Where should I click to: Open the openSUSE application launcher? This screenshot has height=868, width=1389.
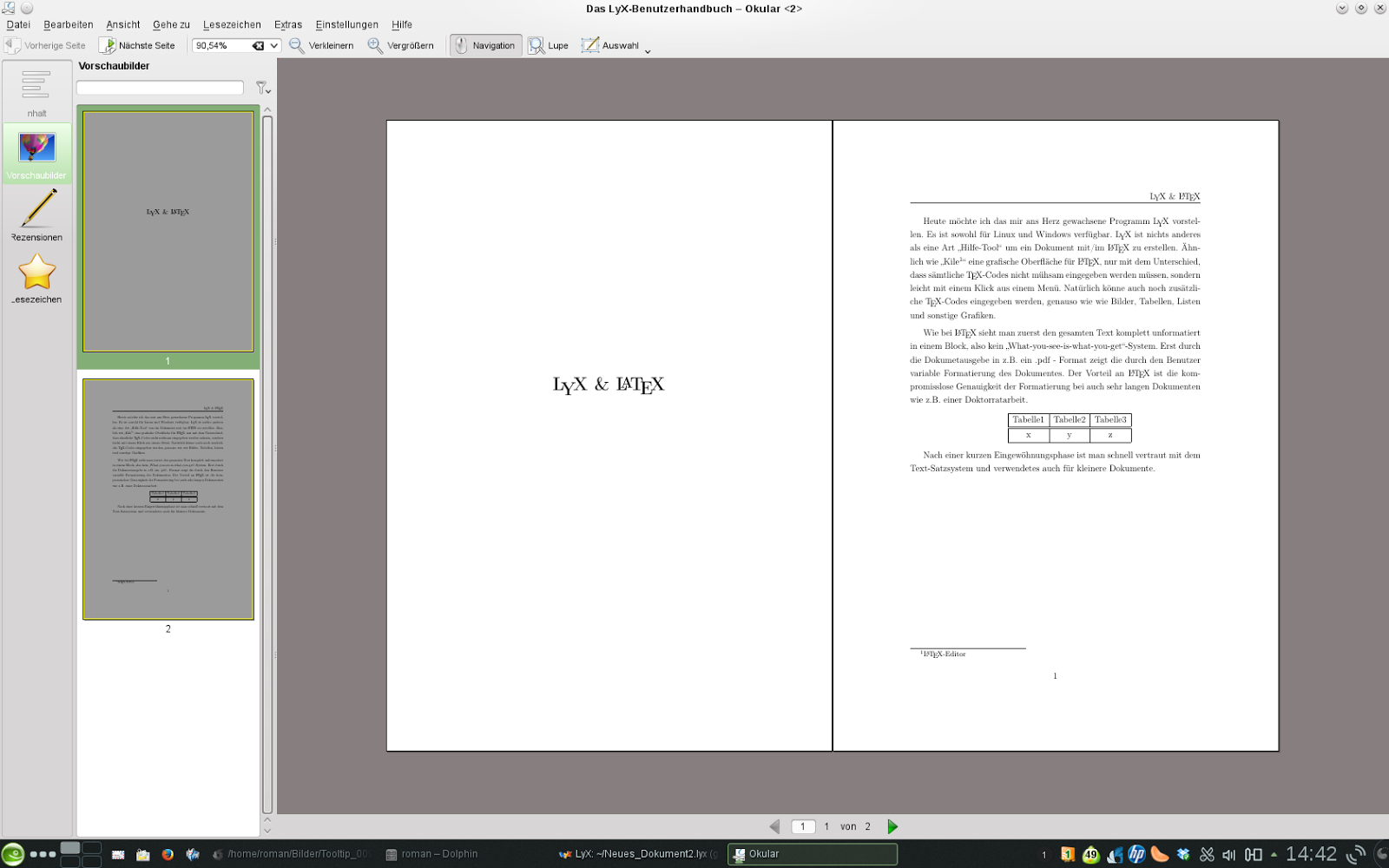coord(13,854)
